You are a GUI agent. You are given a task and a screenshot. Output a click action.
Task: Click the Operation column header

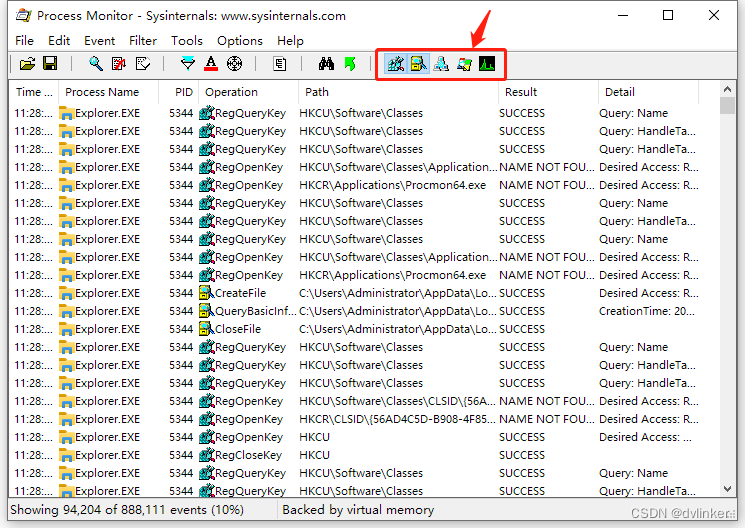click(x=248, y=92)
